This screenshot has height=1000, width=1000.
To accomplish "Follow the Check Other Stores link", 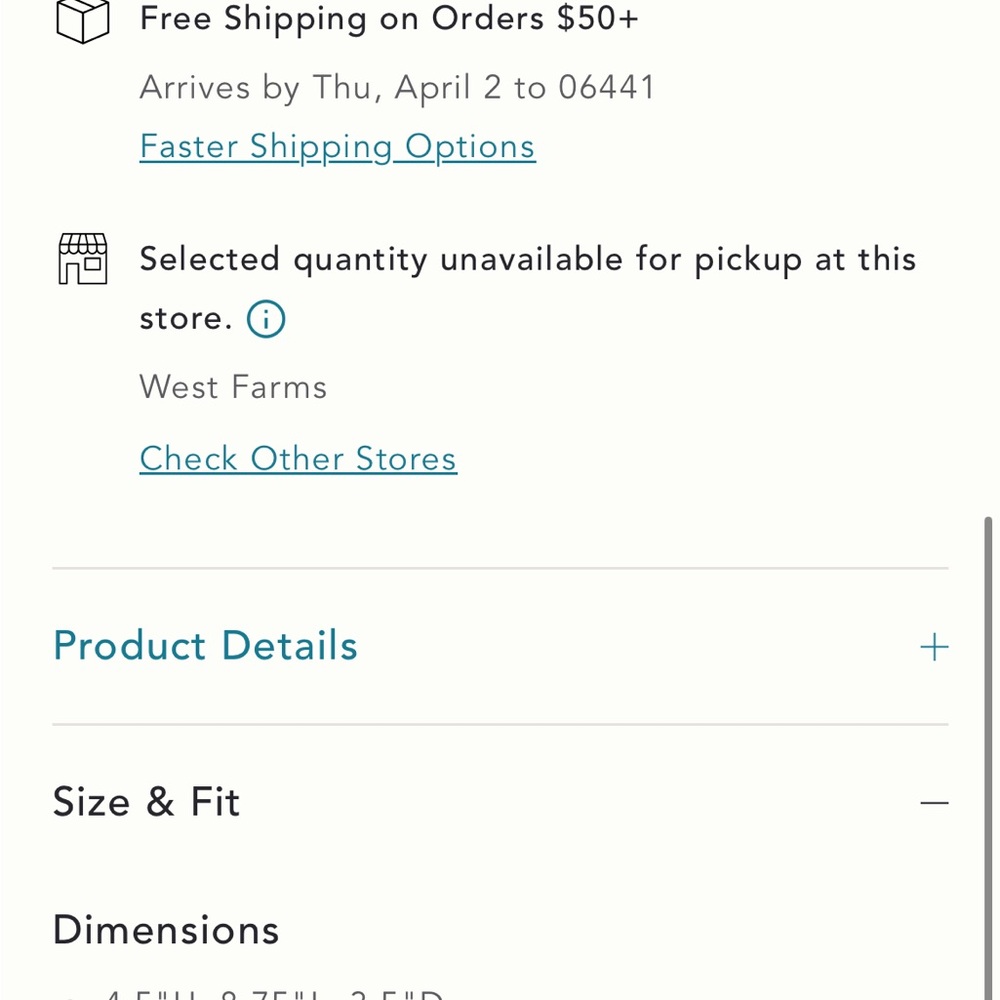I will point(298,458).
